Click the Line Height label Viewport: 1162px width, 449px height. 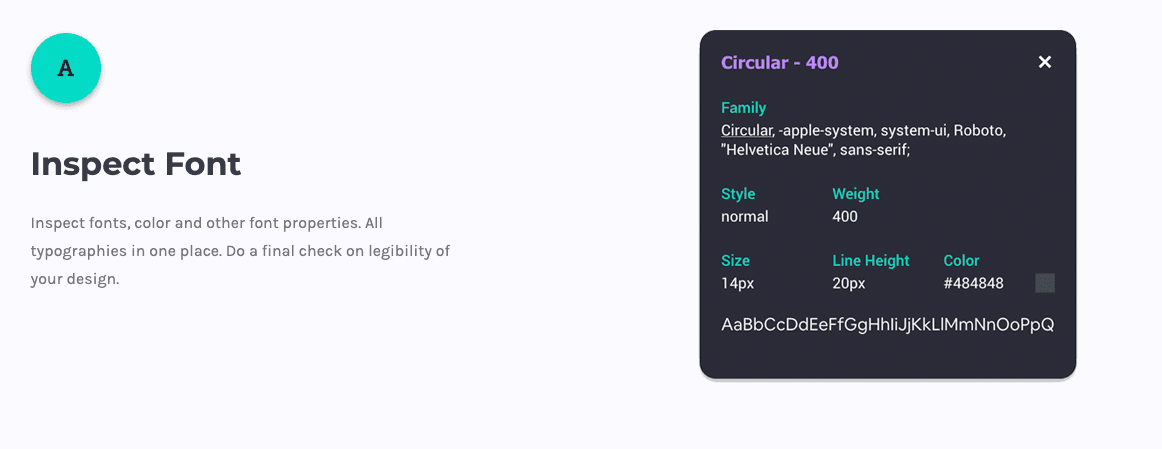871,261
